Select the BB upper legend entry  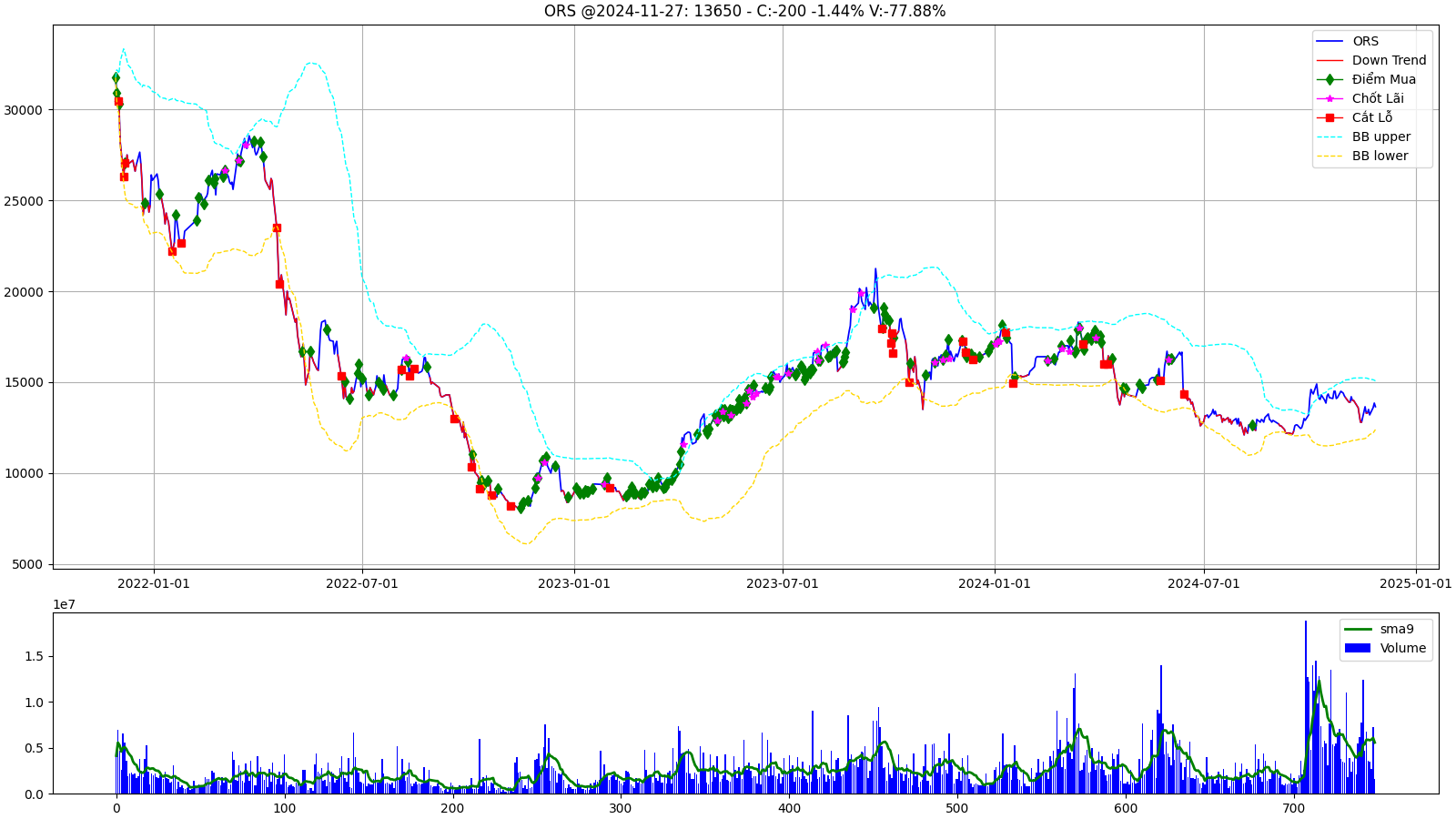1363,136
